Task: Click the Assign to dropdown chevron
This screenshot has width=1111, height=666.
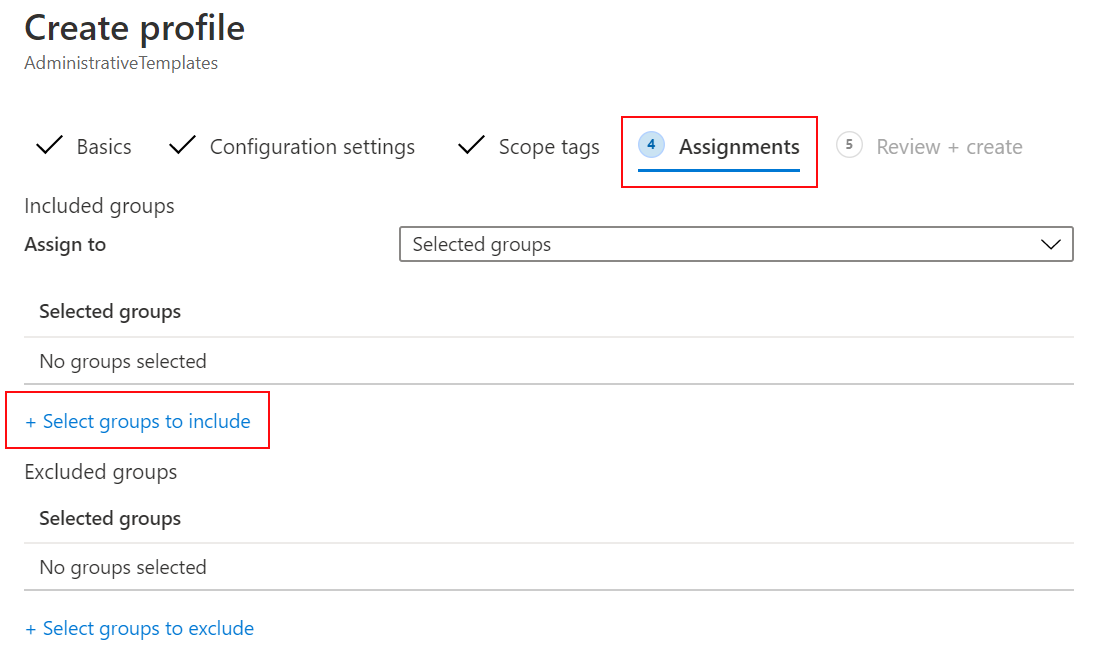Action: pos(1051,244)
